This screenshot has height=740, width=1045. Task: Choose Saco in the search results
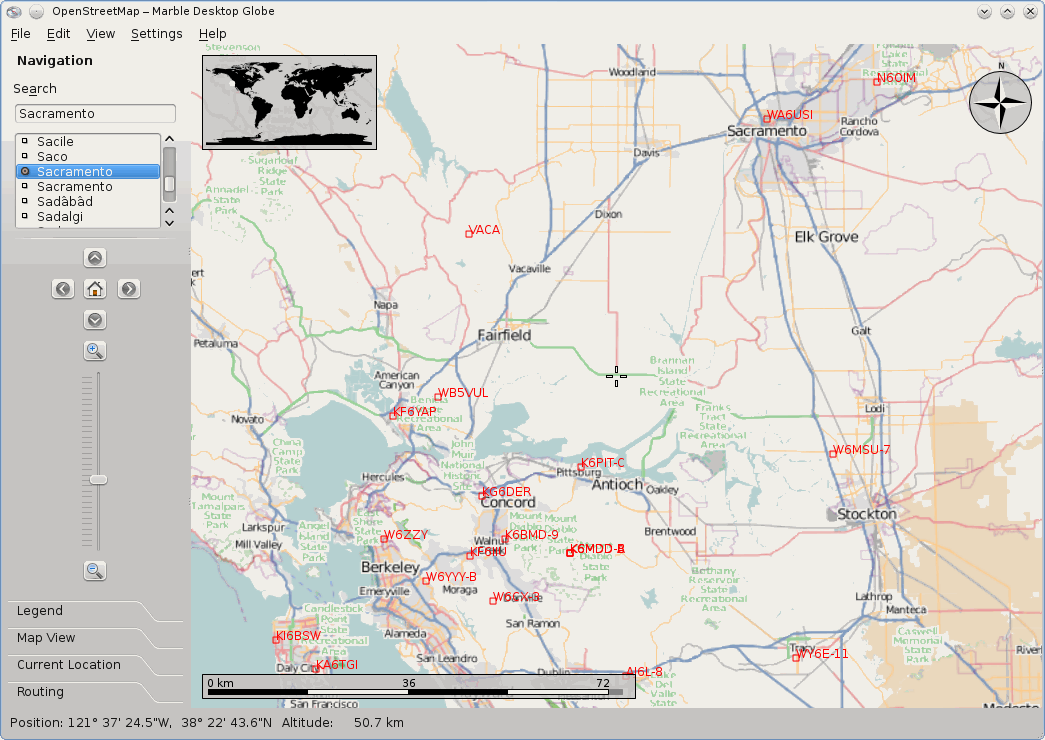(x=88, y=157)
